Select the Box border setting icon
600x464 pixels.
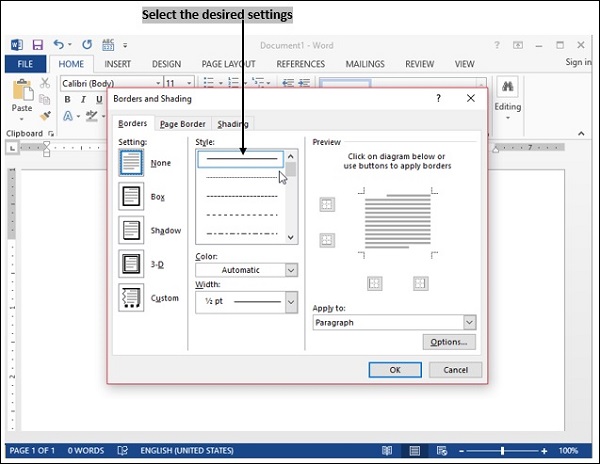131,197
